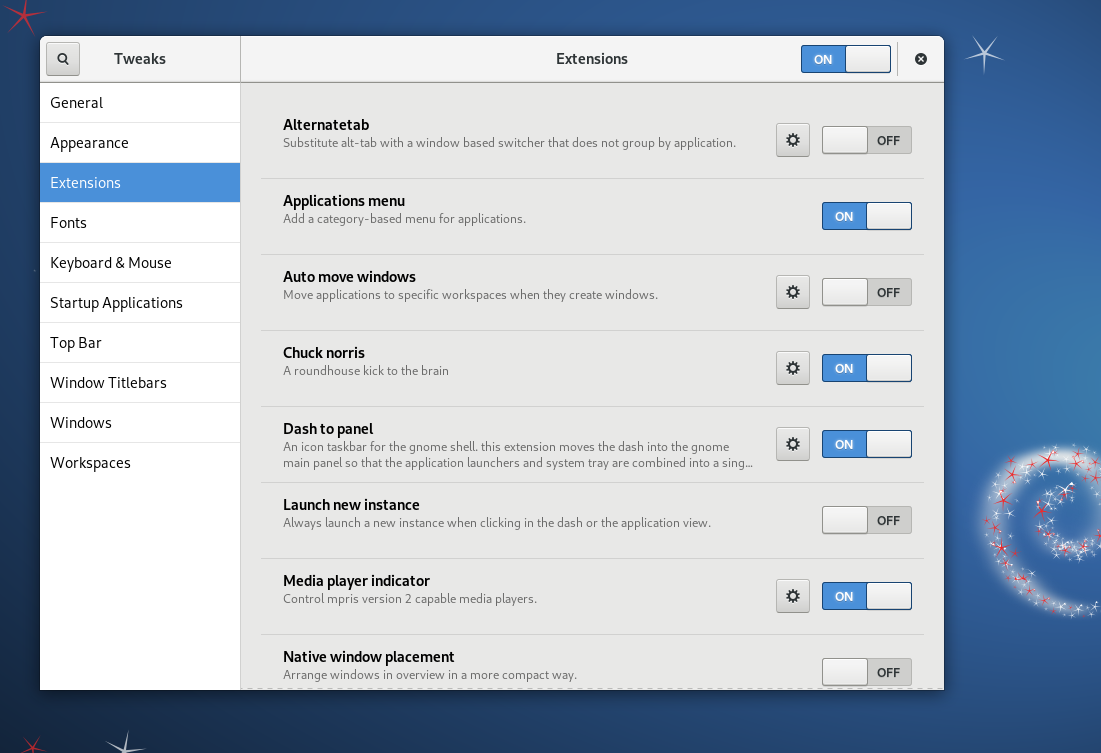Click the Chuck norris extension title

tap(324, 353)
